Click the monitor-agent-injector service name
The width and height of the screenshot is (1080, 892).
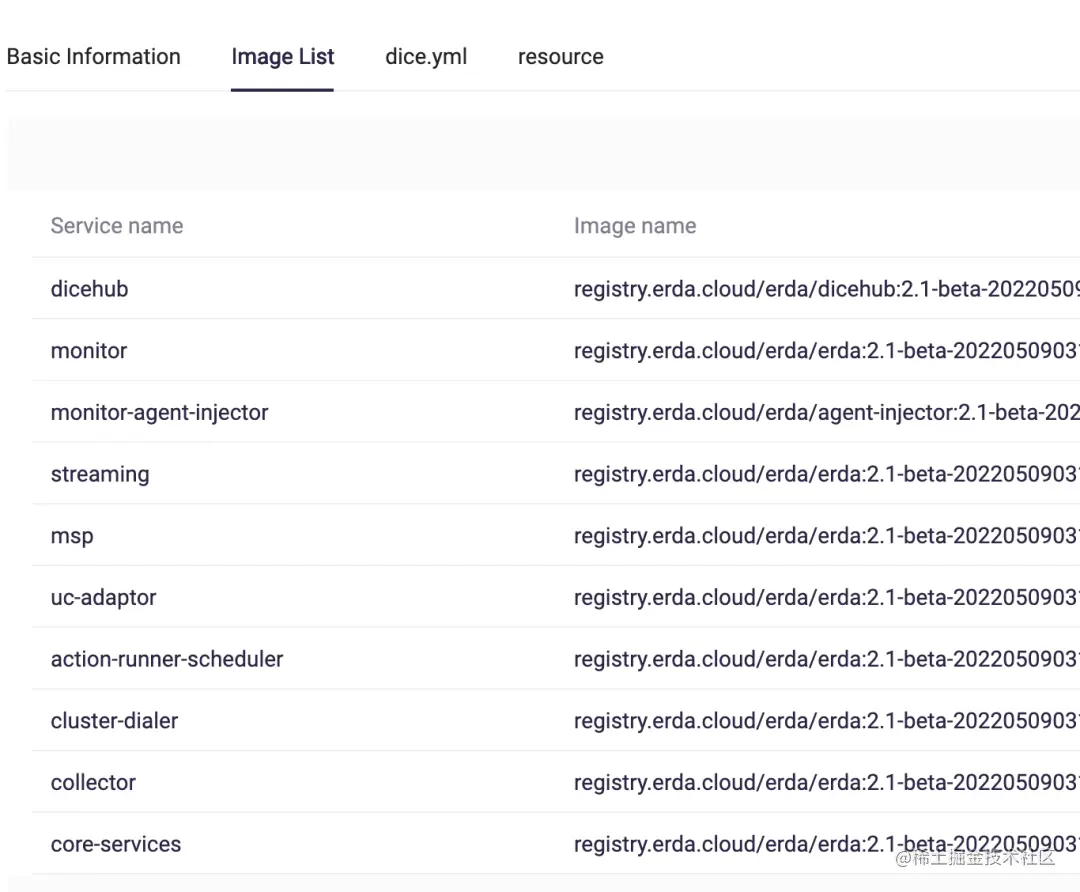point(160,413)
